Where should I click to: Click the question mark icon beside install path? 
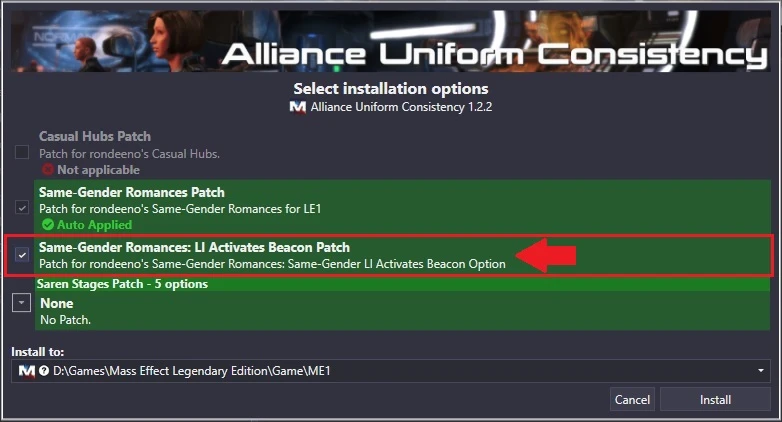point(44,371)
